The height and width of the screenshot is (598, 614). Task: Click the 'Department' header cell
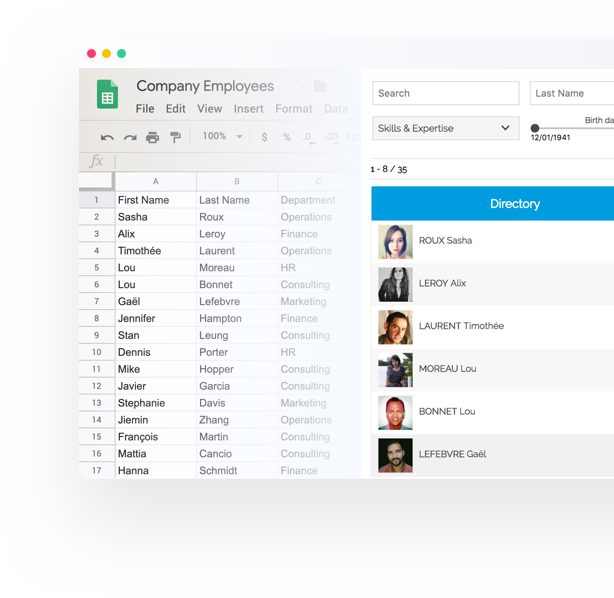coord(318,200)
